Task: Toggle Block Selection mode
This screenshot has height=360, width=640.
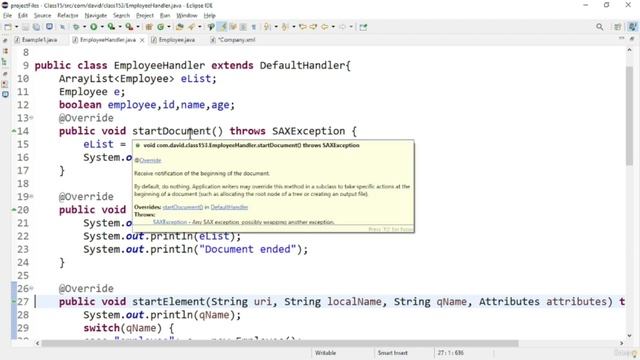Action: pos(244,27)
